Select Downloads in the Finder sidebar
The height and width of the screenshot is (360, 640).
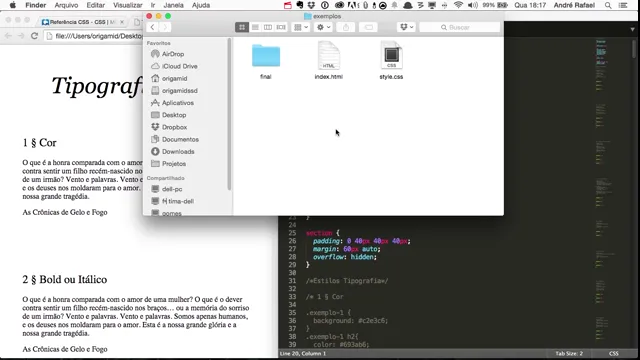tap(178, 151)
